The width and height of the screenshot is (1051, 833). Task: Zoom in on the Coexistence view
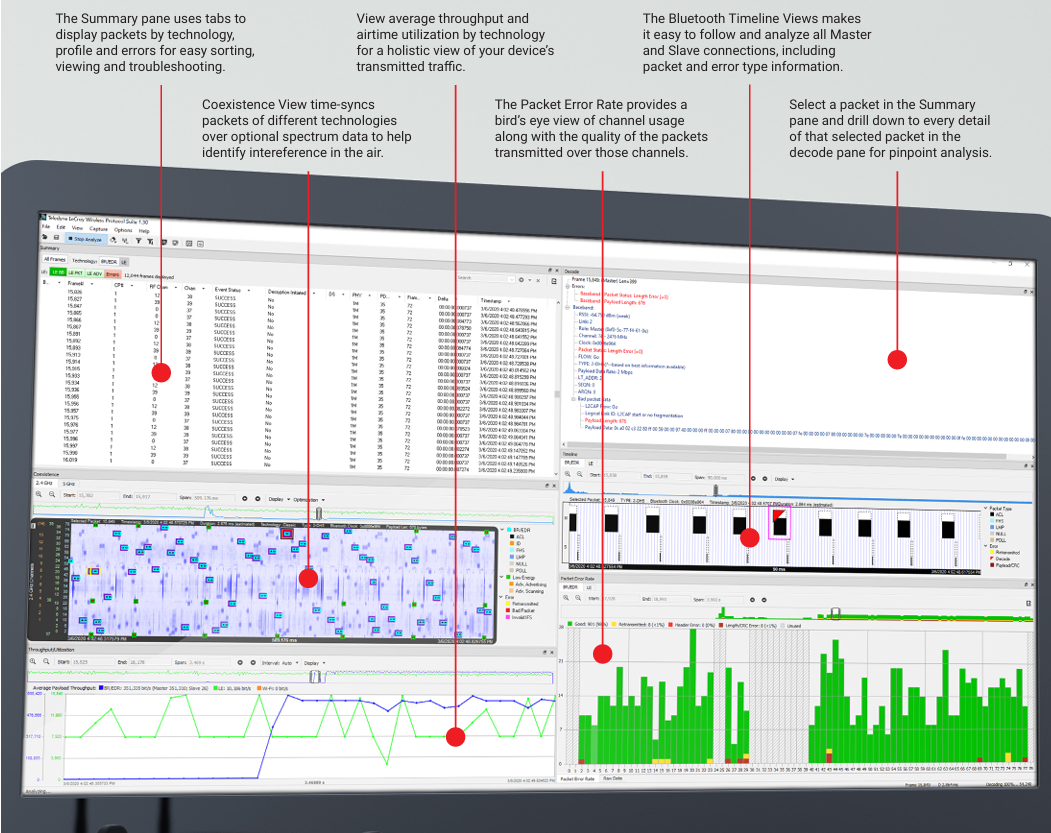(38, 496)
